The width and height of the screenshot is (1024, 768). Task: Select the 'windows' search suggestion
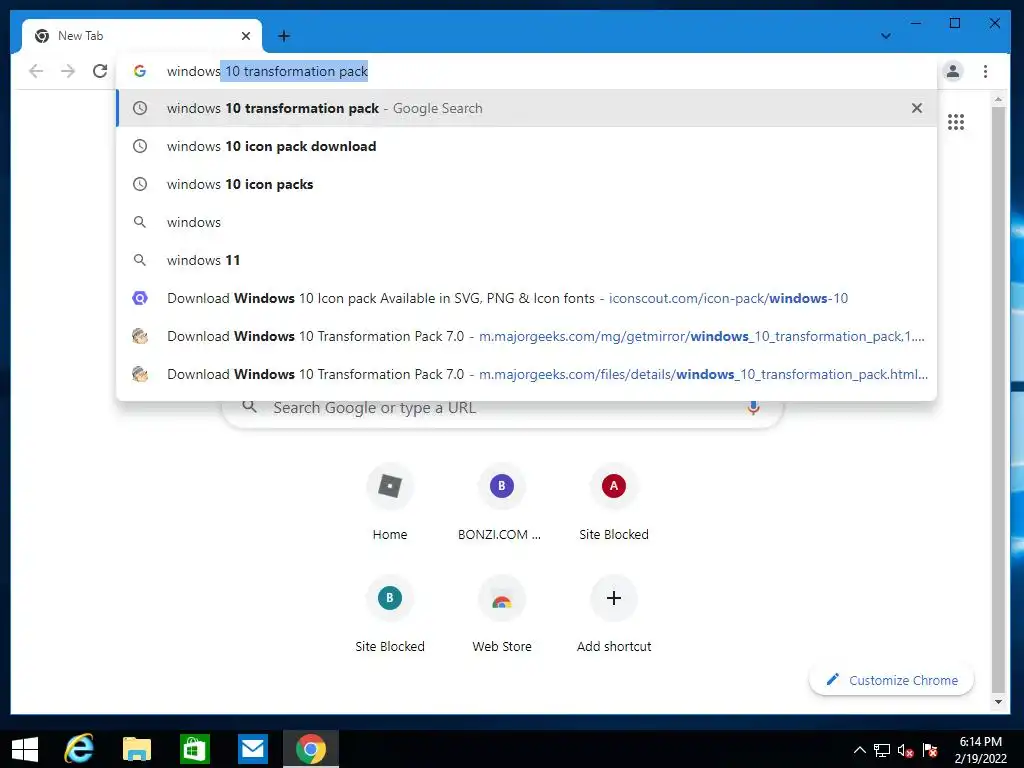(526, 222)
